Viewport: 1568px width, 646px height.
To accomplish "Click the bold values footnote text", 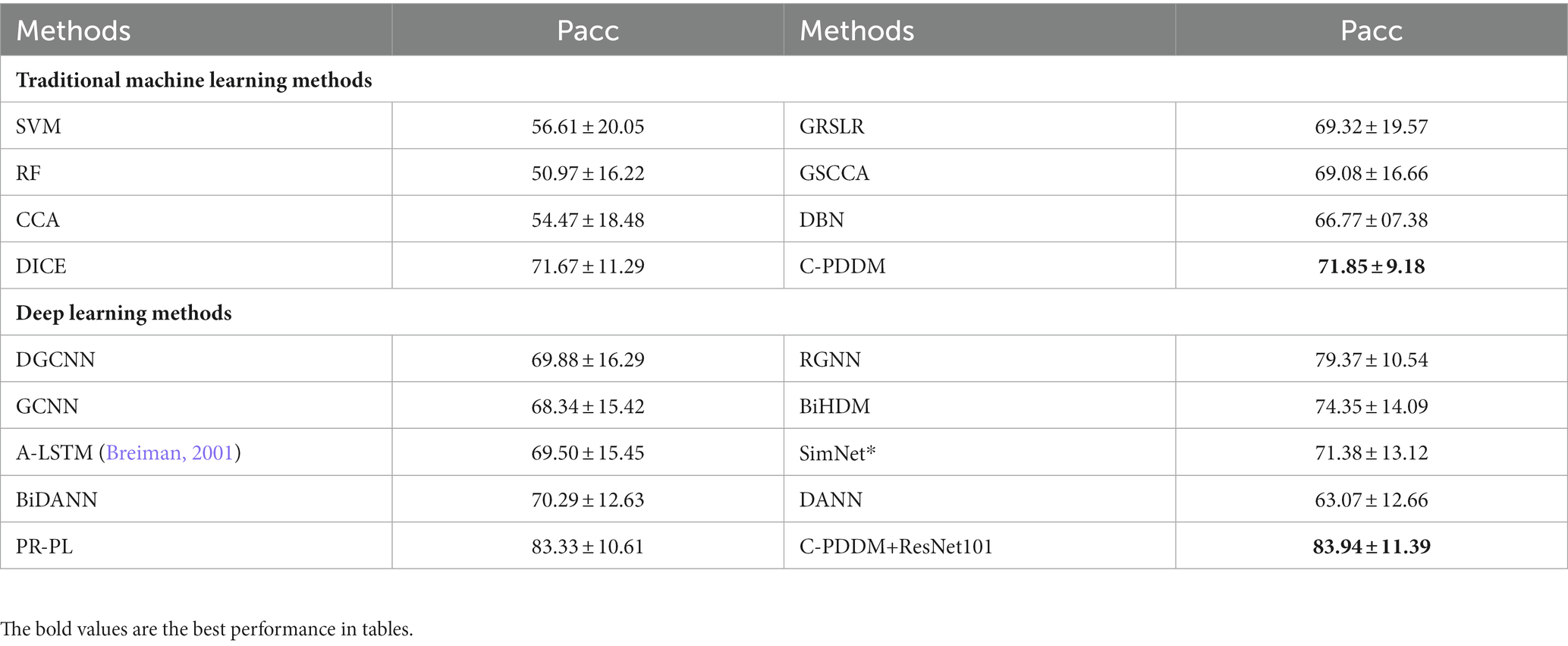I will pyautogui.click(x=206, y=629).
